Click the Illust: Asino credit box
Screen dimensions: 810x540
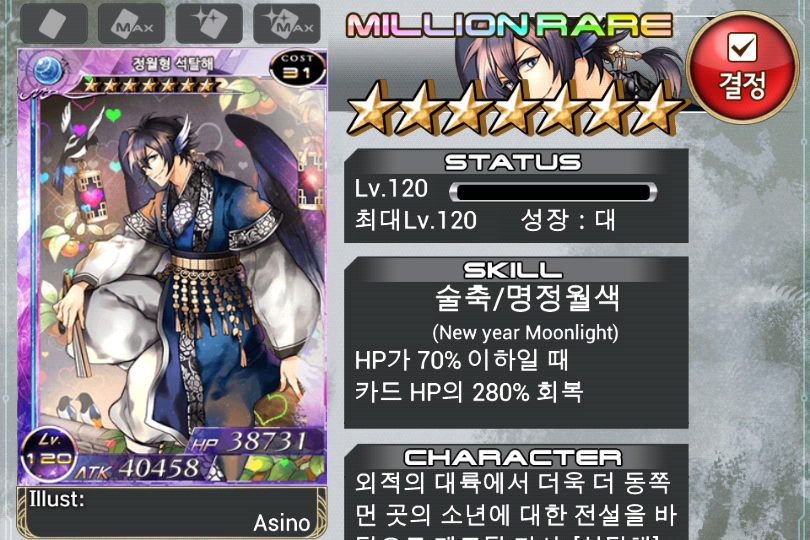point(172,512)
